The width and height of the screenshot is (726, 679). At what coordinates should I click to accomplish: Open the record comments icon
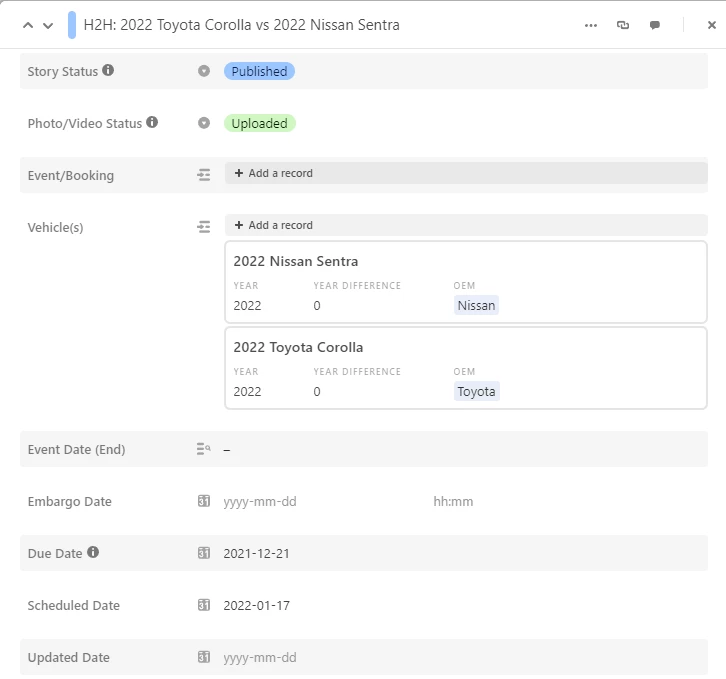pyautogui.click(x=655, y=25)
